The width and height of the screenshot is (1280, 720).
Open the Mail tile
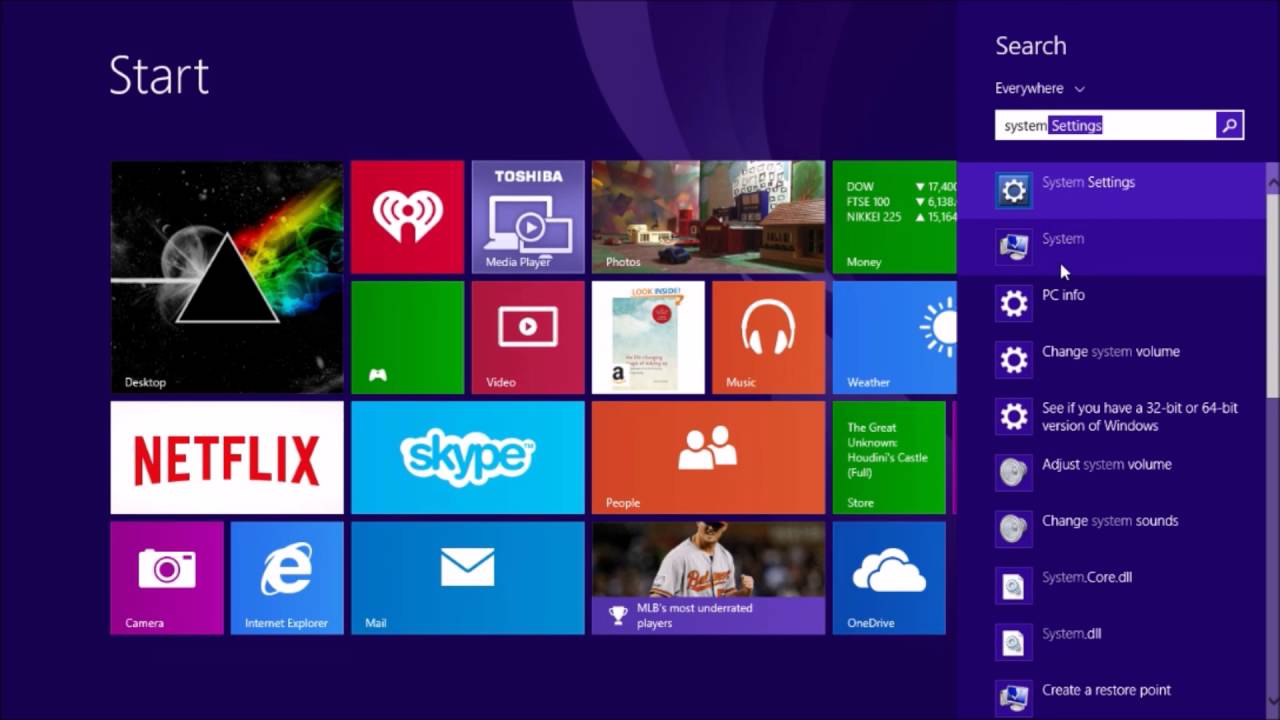pos(468,578)
